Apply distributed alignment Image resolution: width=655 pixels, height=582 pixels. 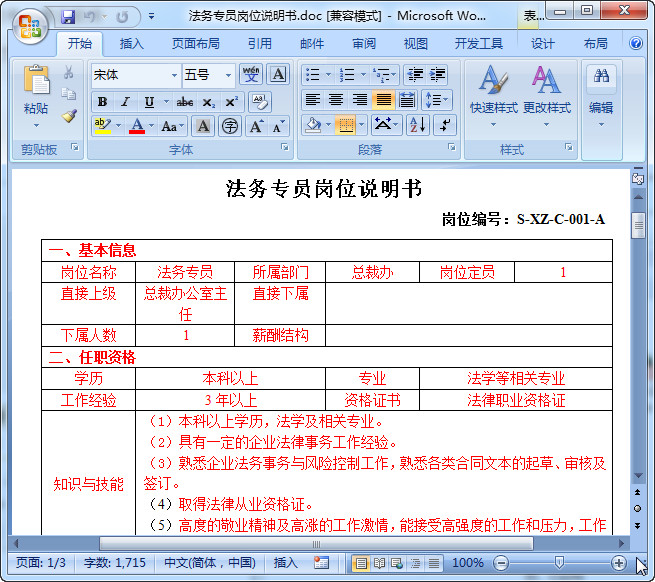pos(406,100)
